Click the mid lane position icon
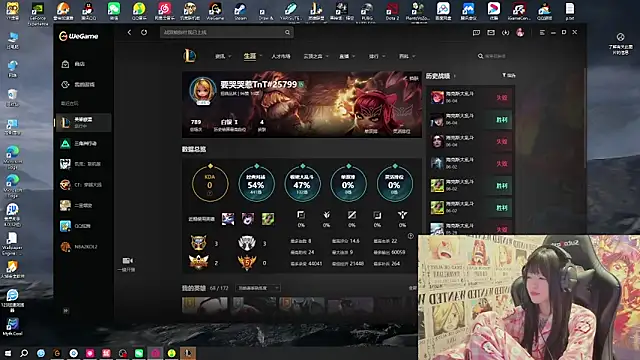 tap(352, 215)
